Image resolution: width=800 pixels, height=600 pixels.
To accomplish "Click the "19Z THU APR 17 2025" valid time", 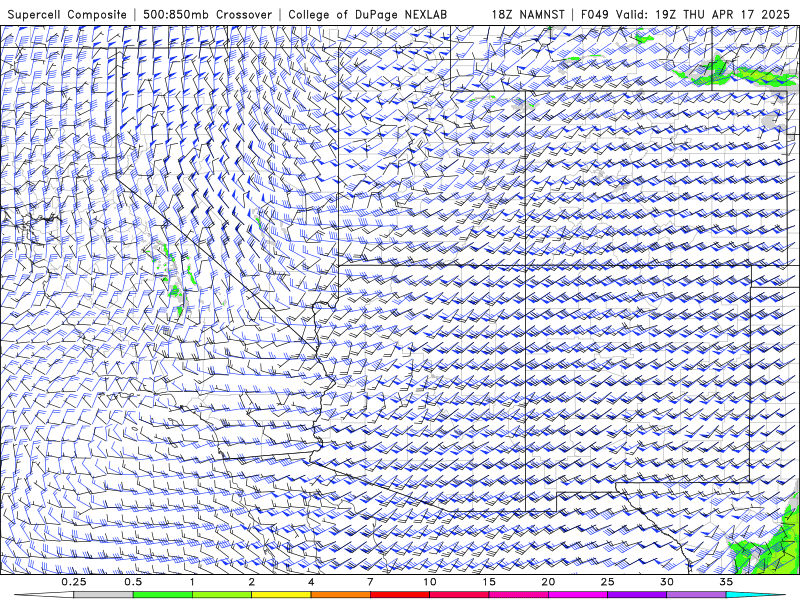I will pyautogui.click(x=722, y=14).
